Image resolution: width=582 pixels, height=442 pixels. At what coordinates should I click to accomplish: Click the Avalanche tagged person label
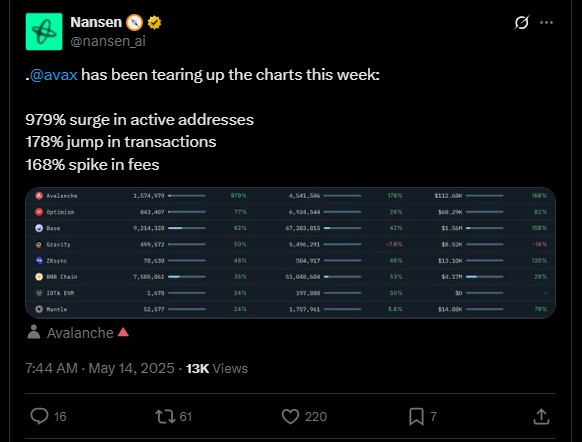[80, 333]
